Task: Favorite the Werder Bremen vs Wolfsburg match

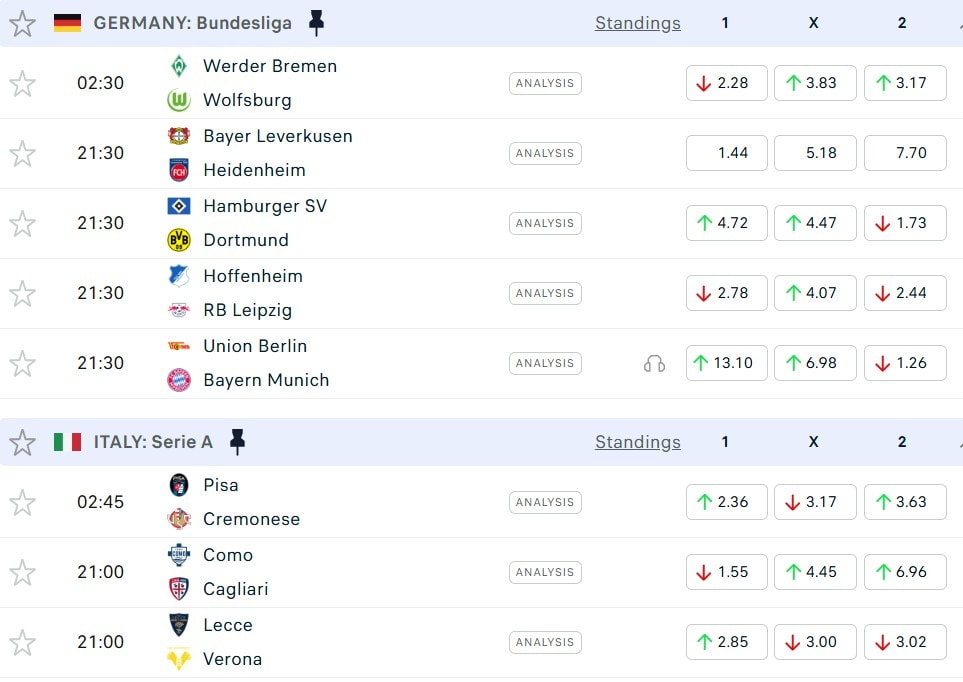Action: (x=22, y=83)
